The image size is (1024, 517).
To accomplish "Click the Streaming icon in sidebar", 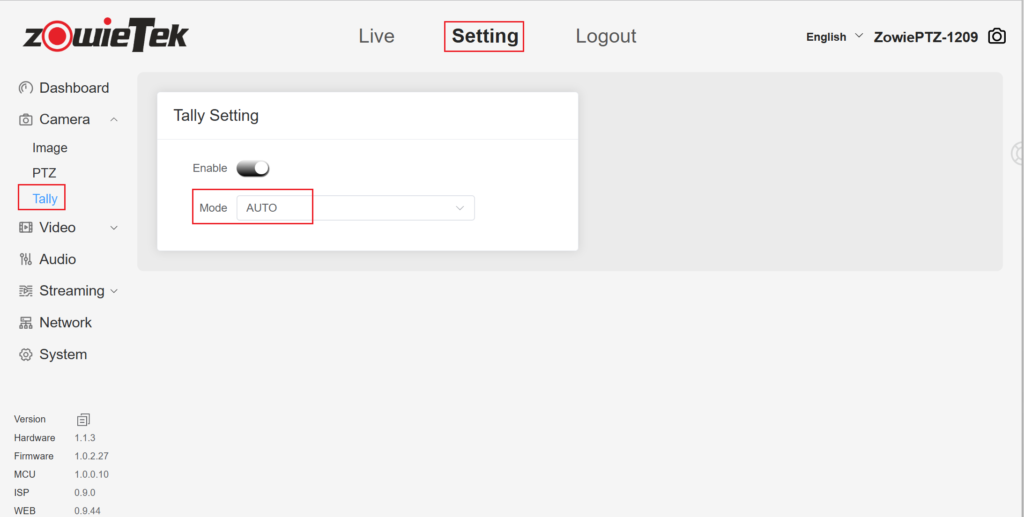I will click(x=26, y=291).
